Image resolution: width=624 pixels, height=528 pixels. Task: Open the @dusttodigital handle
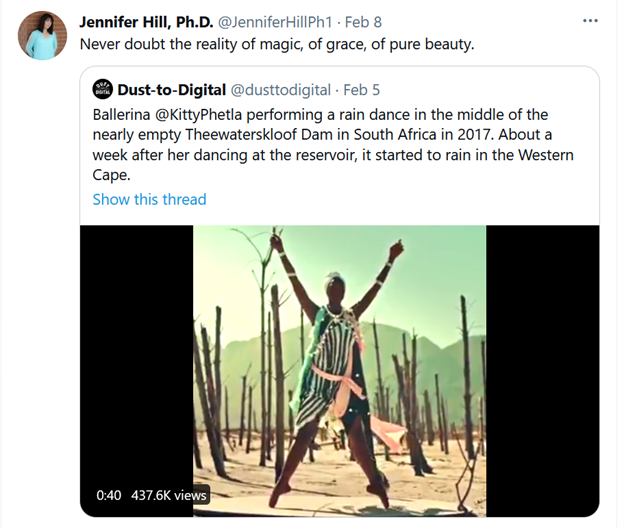point(281,90)
